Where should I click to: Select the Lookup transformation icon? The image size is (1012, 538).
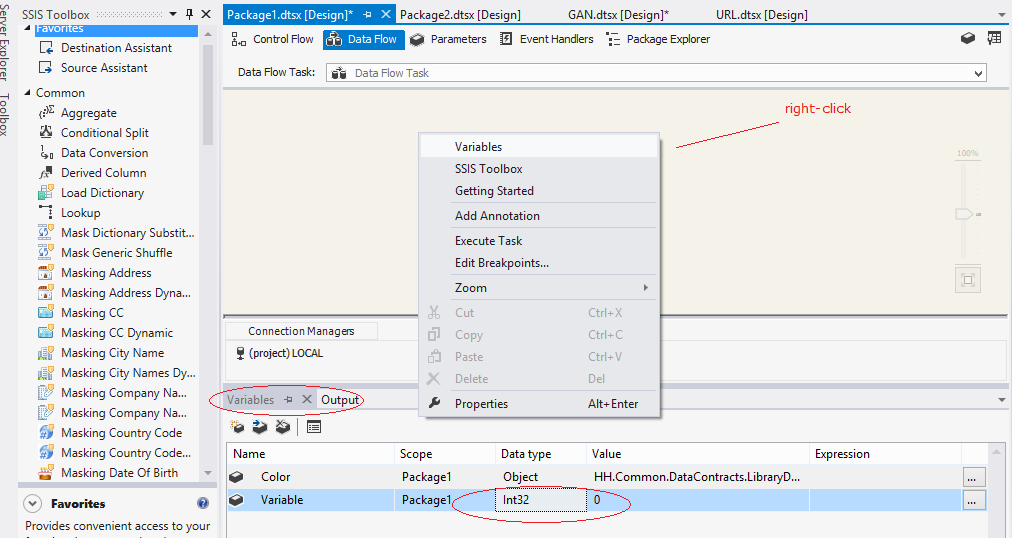click(46, 212)
